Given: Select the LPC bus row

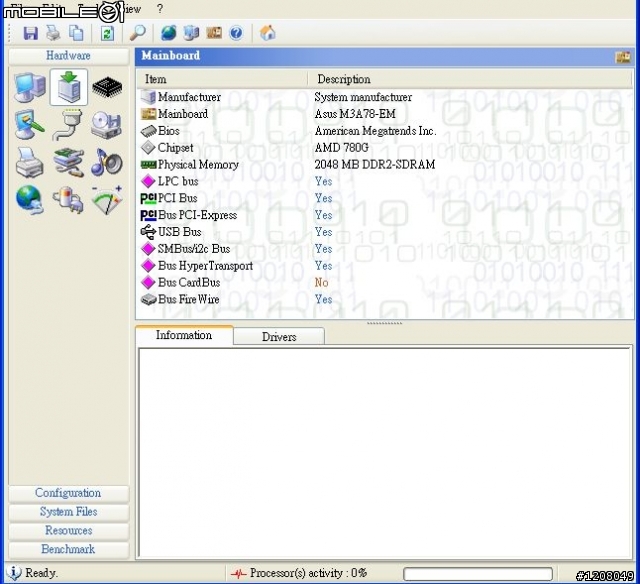Looking at the screenshot, I should (384, 181).
